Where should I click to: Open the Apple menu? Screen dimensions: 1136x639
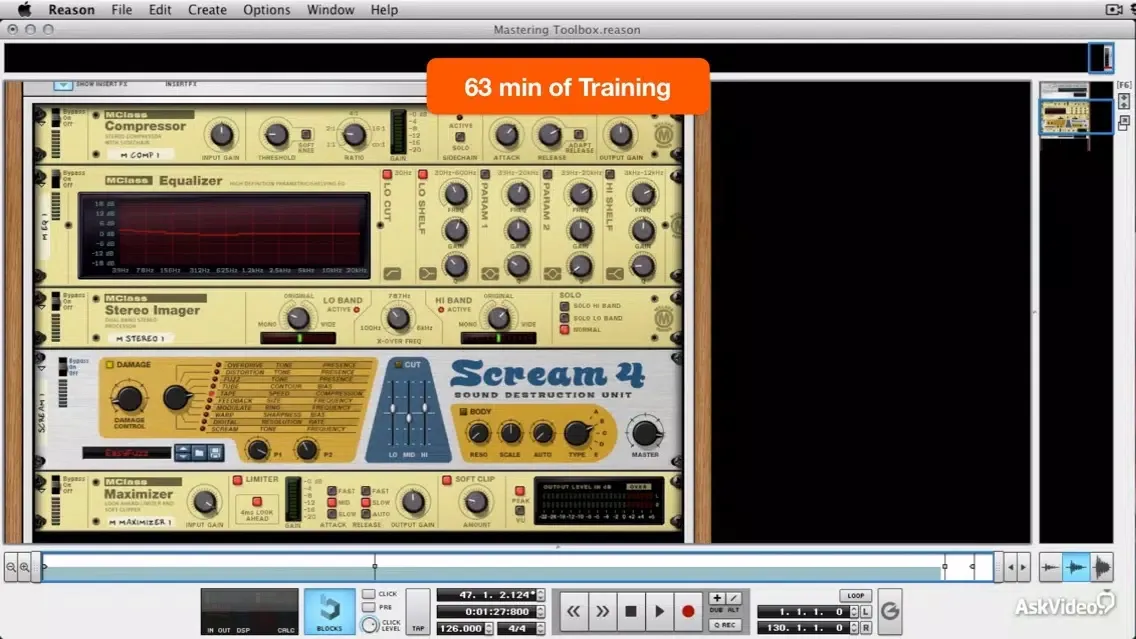[x=24, y=9]
